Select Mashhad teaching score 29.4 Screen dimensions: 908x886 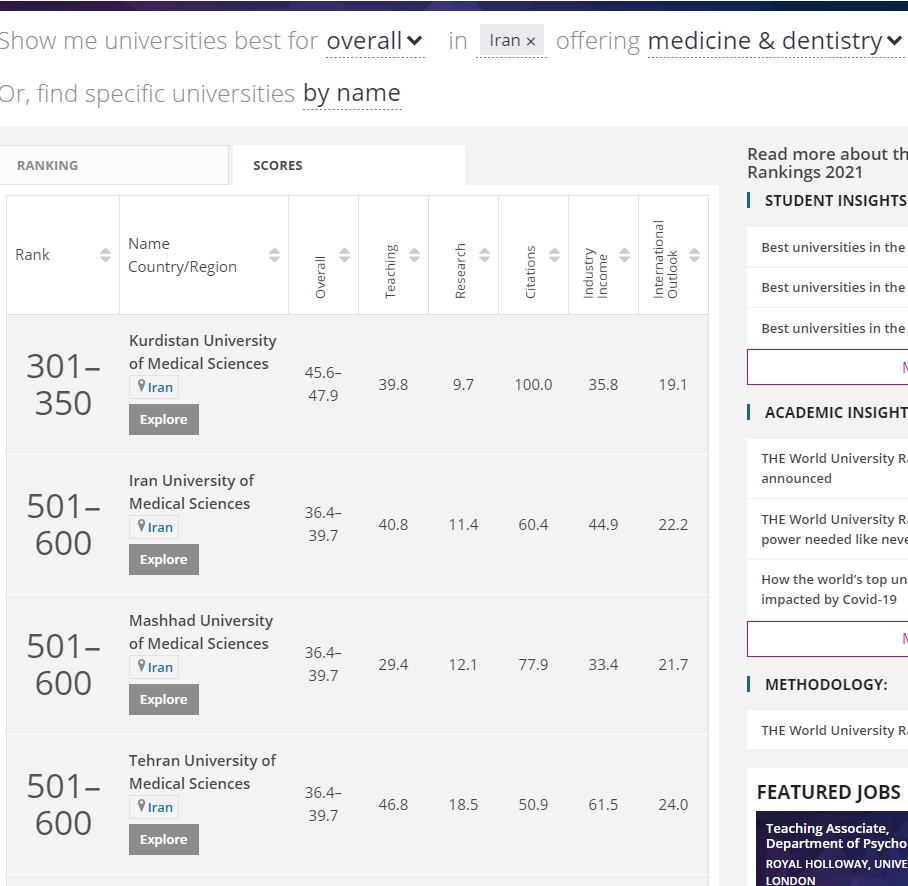(x=393, y=665)
